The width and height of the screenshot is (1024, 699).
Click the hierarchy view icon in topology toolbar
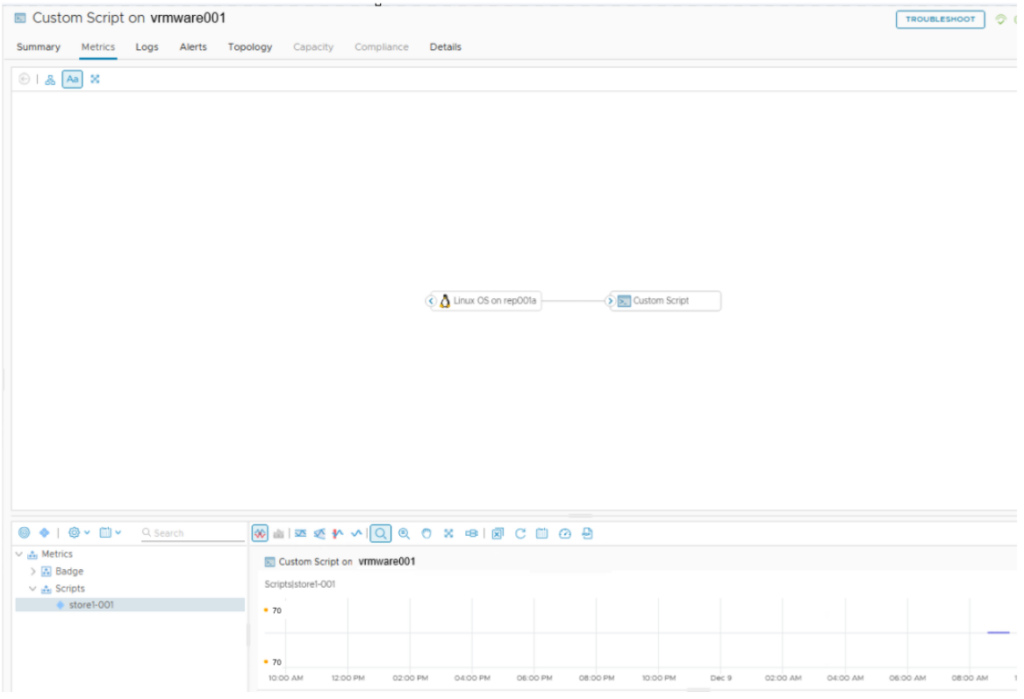coord(50,79)
